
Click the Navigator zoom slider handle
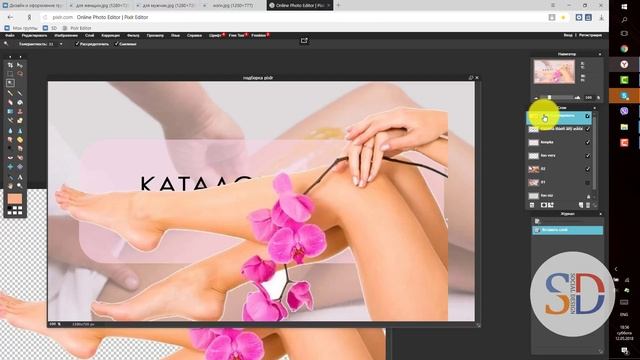[549, 98]
